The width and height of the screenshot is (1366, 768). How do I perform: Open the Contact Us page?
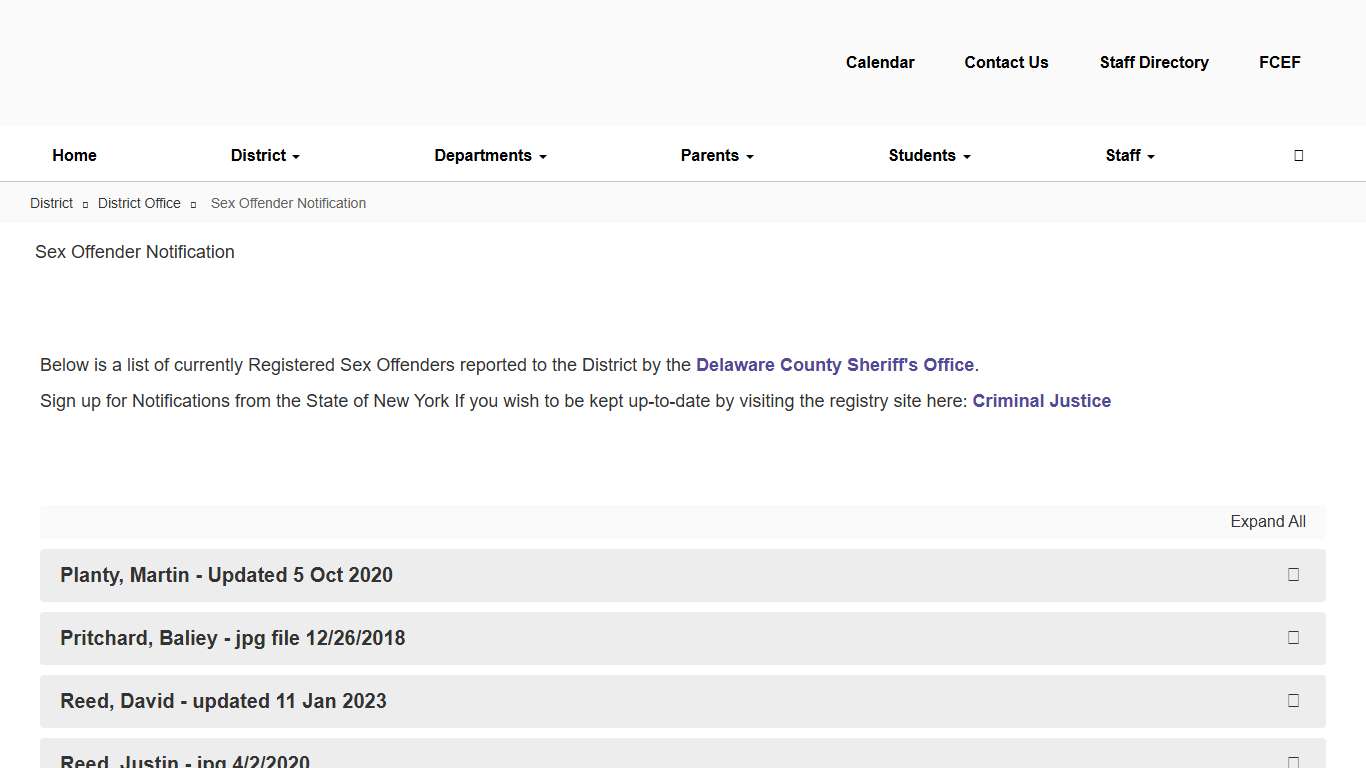tap(1006, 62)
